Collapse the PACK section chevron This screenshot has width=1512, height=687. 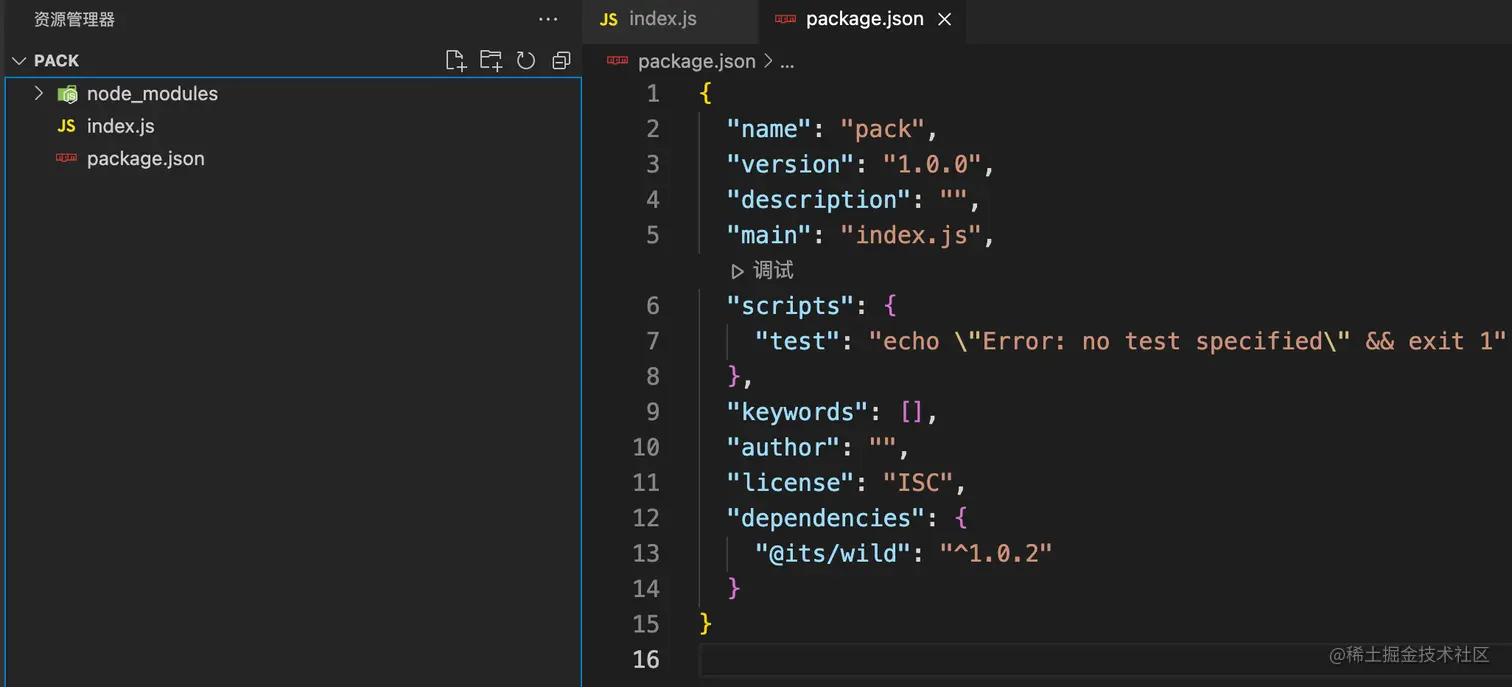(18, 61)
